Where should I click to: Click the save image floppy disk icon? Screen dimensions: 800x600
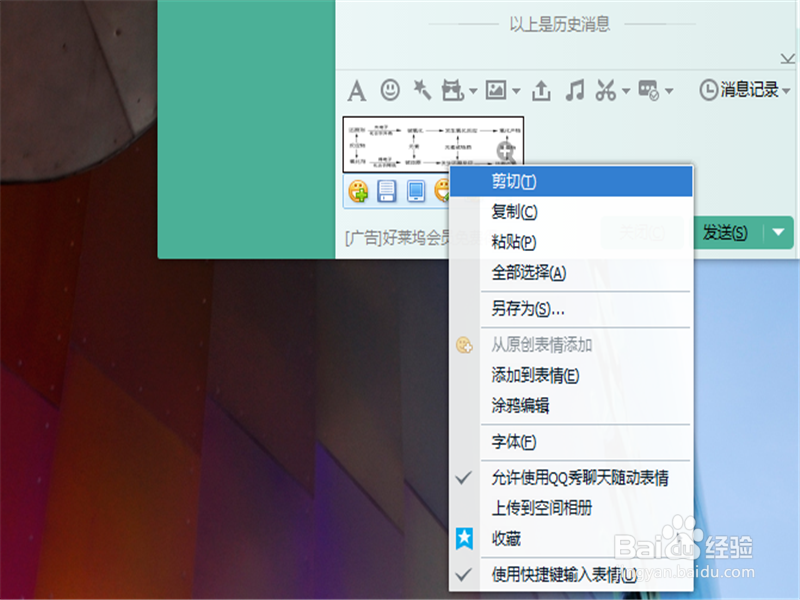pyautogui.click(x=387, y=191)
